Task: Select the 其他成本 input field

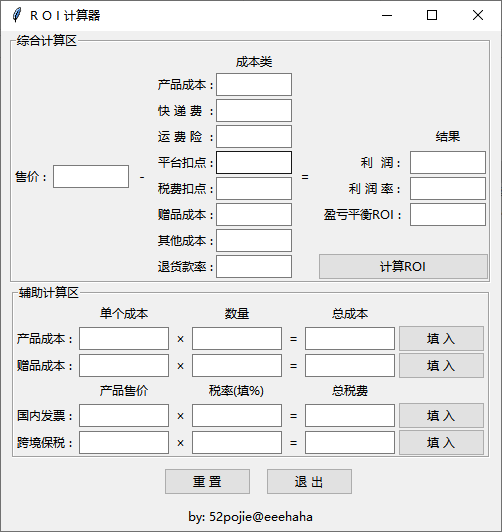Action: pyautogui.click(x=254, y=241)
